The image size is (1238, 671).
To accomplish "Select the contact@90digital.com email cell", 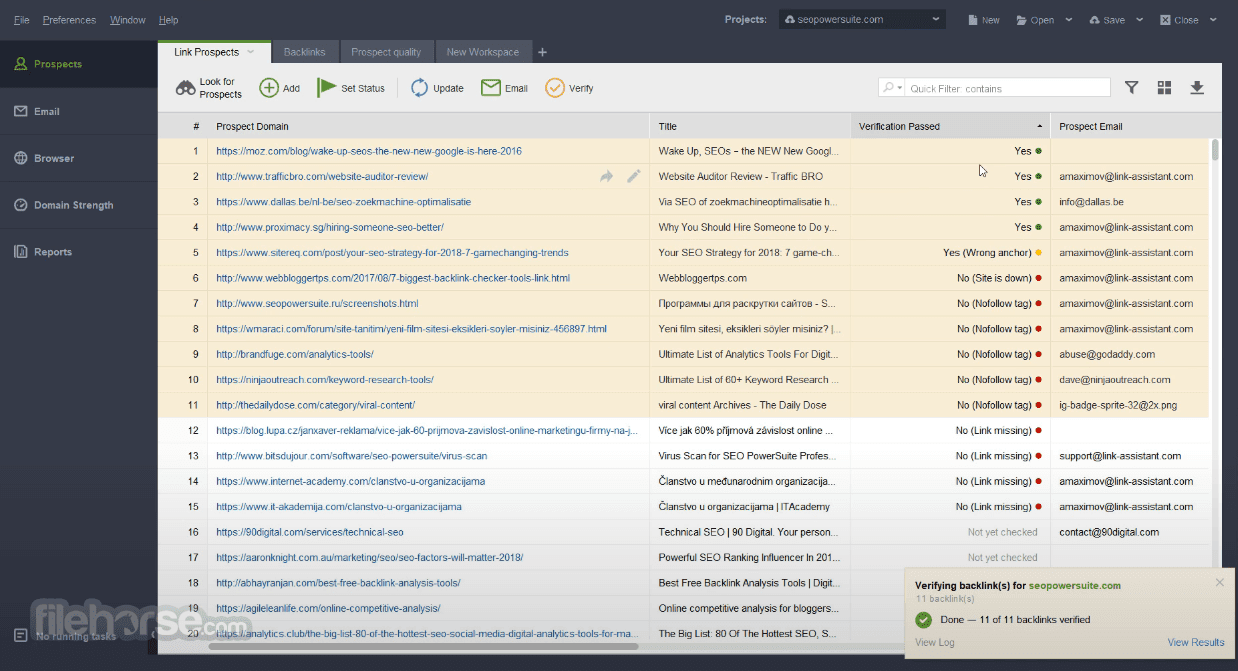I will [x=1130, y=532].
